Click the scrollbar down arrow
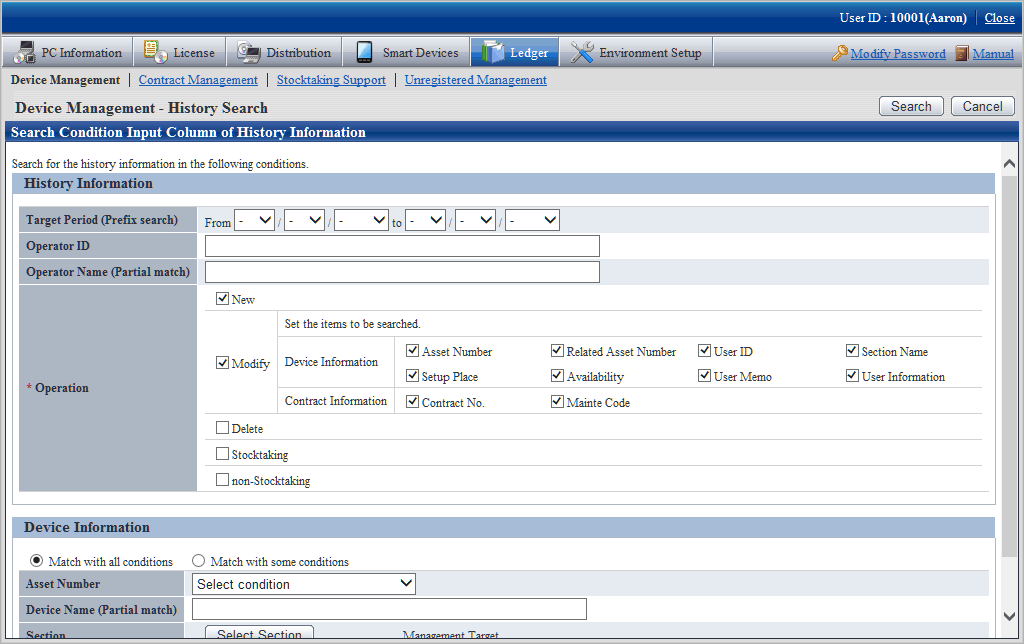 click(1009, 616)
